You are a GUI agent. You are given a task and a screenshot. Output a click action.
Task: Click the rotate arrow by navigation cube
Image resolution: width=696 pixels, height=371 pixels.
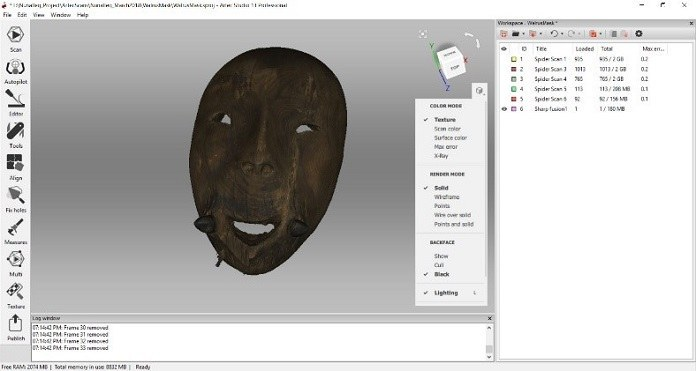point(473,40)
